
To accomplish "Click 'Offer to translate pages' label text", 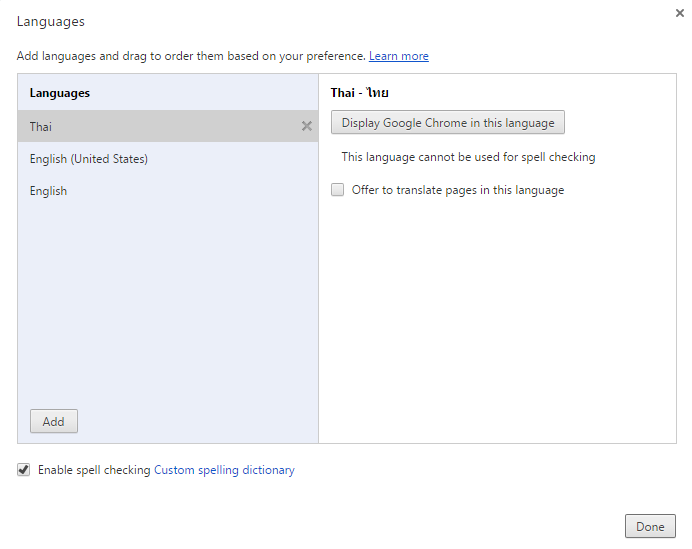I will [458, 190].
